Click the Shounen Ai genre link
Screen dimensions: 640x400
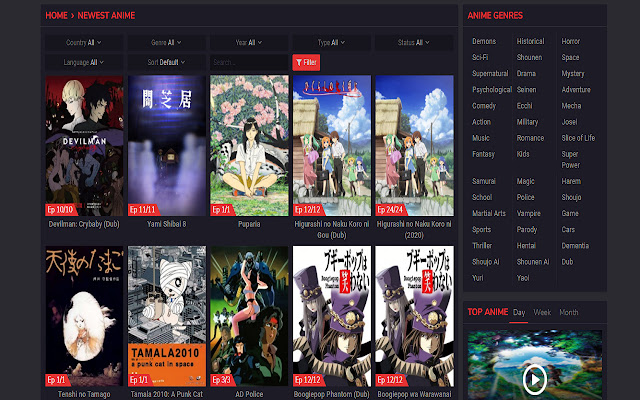[x=533, y=262]
